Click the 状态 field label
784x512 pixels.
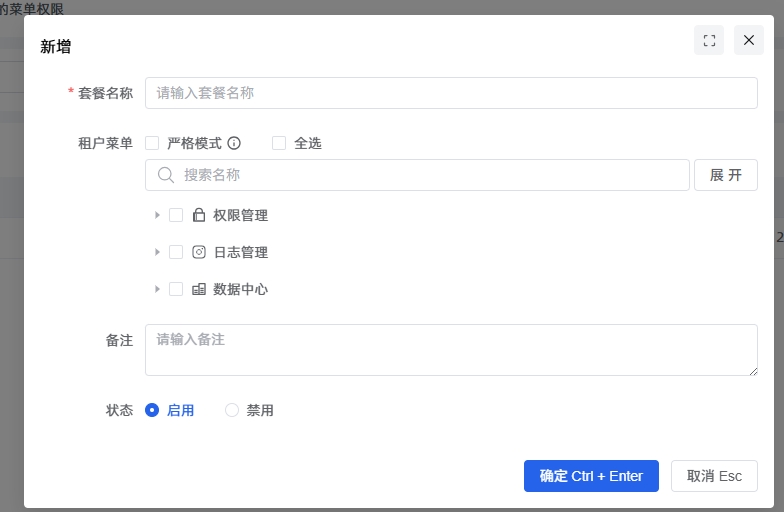(x=119, y=410)
